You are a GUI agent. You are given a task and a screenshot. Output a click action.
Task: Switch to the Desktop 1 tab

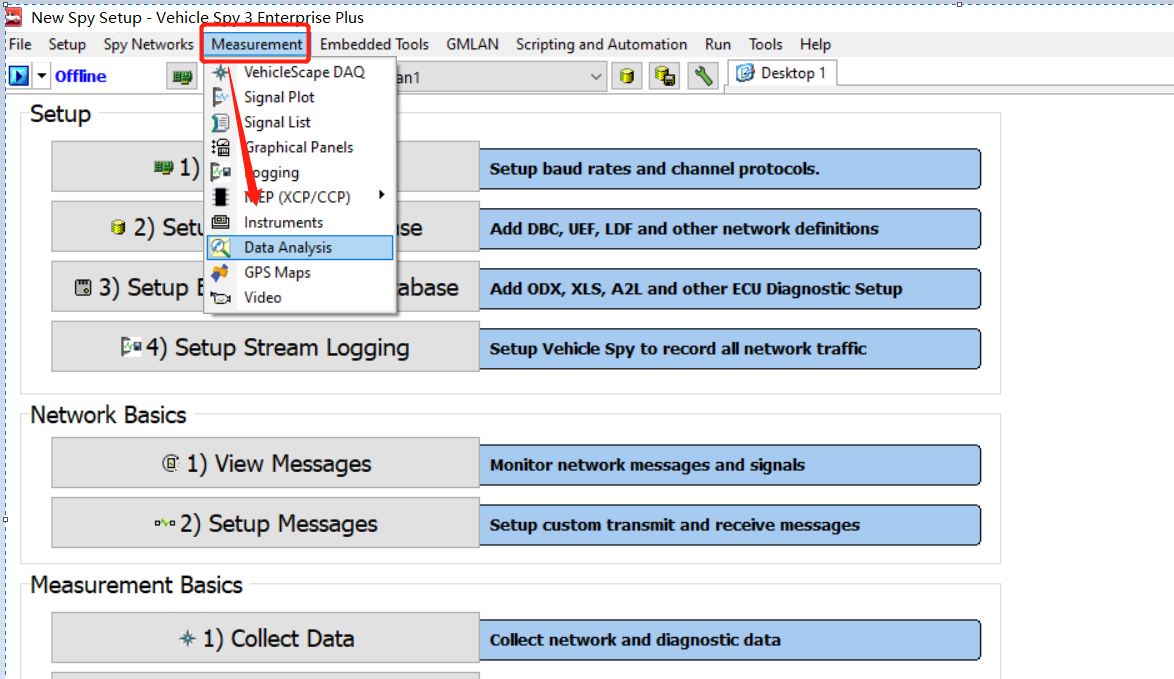[x=783, y=73]
